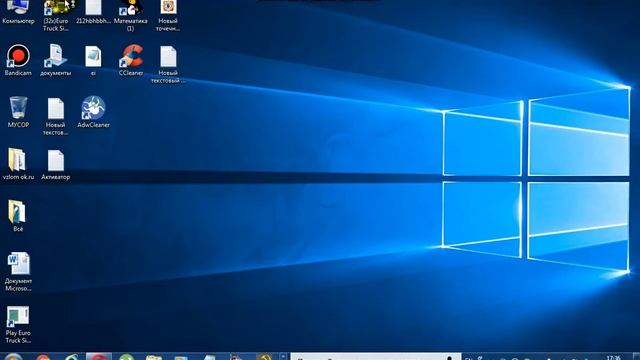Select the МУСОР recycle bin icon
This screenshot has height=360, width=640.
coord(18,112)
